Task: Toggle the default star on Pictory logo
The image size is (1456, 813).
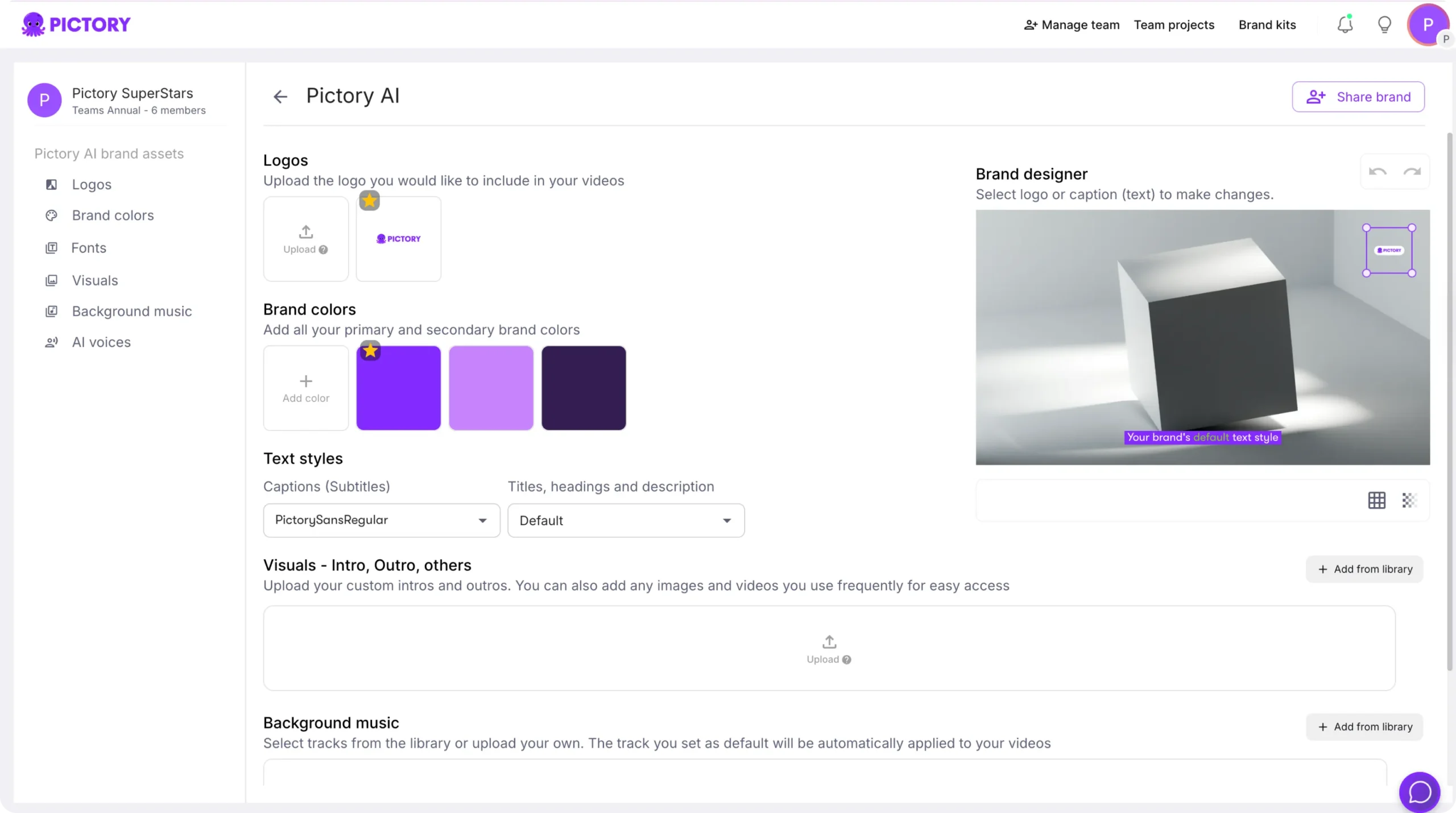Action: 370,201
